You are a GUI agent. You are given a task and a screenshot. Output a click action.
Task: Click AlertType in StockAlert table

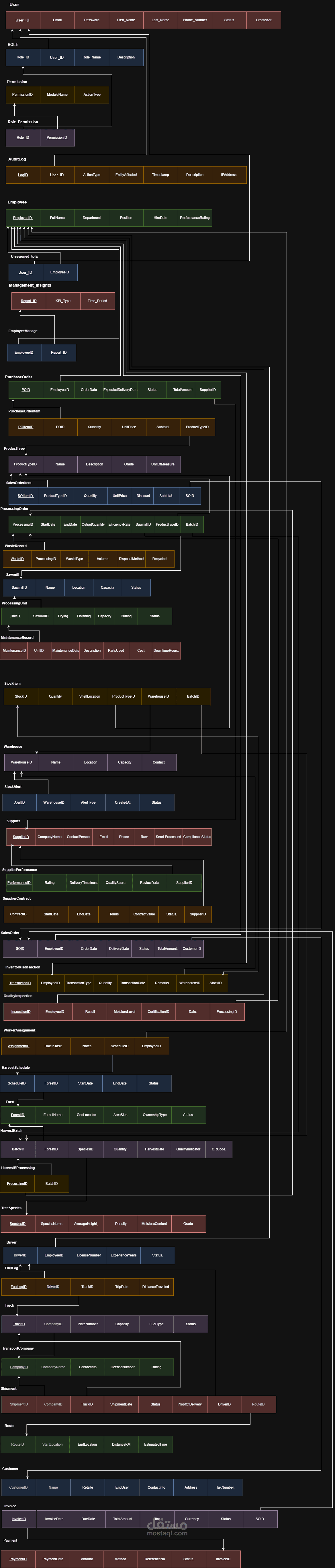(88, 802)
